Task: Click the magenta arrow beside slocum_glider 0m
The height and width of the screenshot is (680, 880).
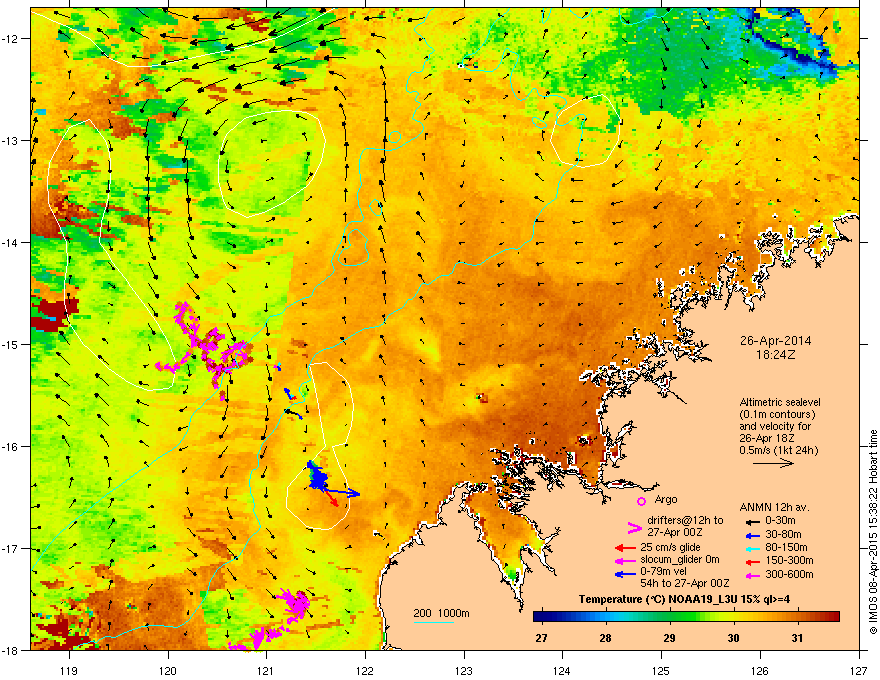Action: pos(625,560)
